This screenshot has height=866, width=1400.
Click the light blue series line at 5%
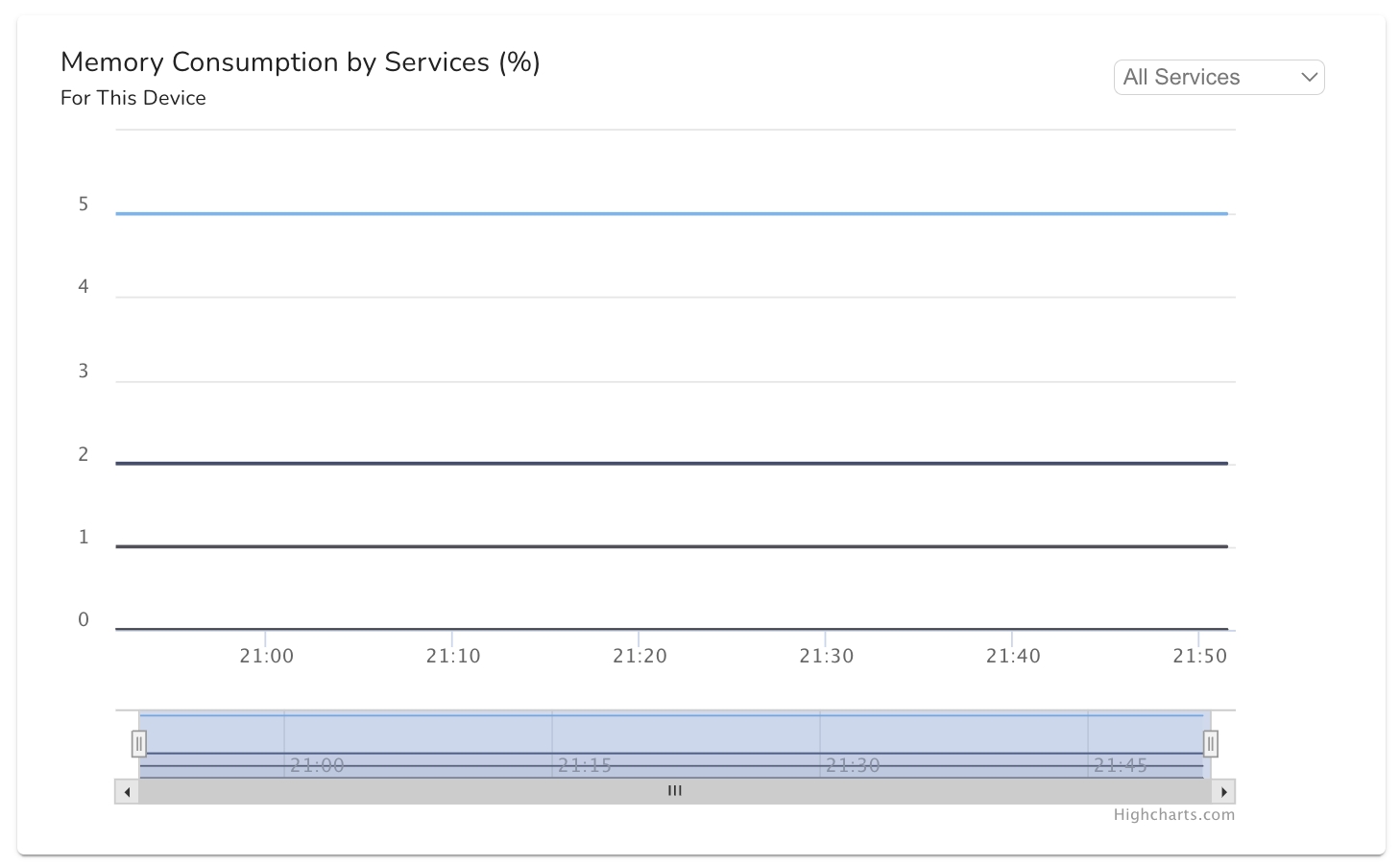click(672, 213)
